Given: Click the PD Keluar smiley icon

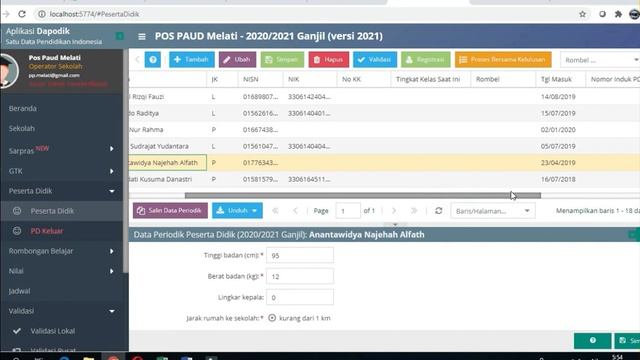Looking at the screenshot, I should coord(17,231).
